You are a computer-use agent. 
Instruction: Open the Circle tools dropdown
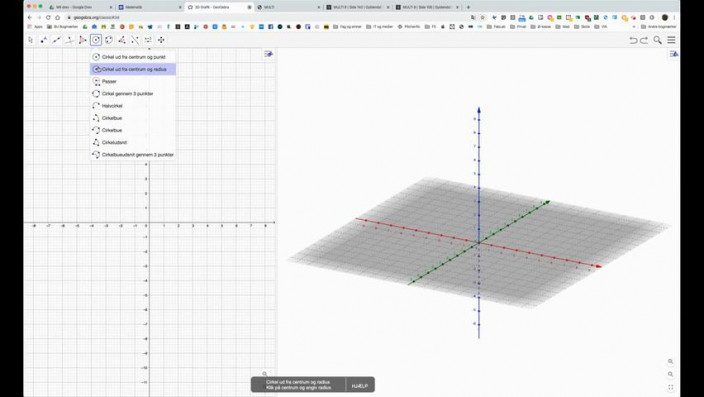[x=96, y=40]
